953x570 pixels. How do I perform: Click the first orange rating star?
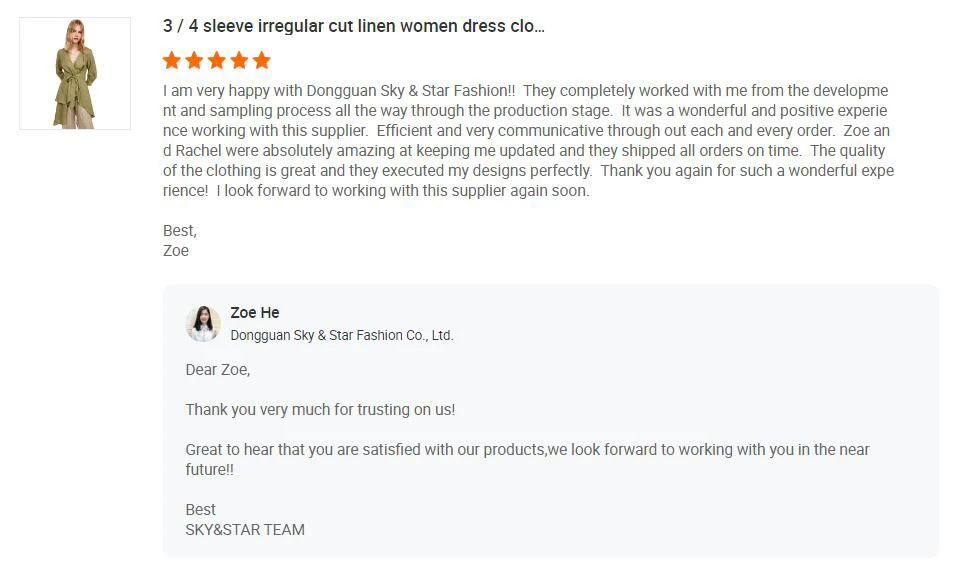[x=171, y=60]
